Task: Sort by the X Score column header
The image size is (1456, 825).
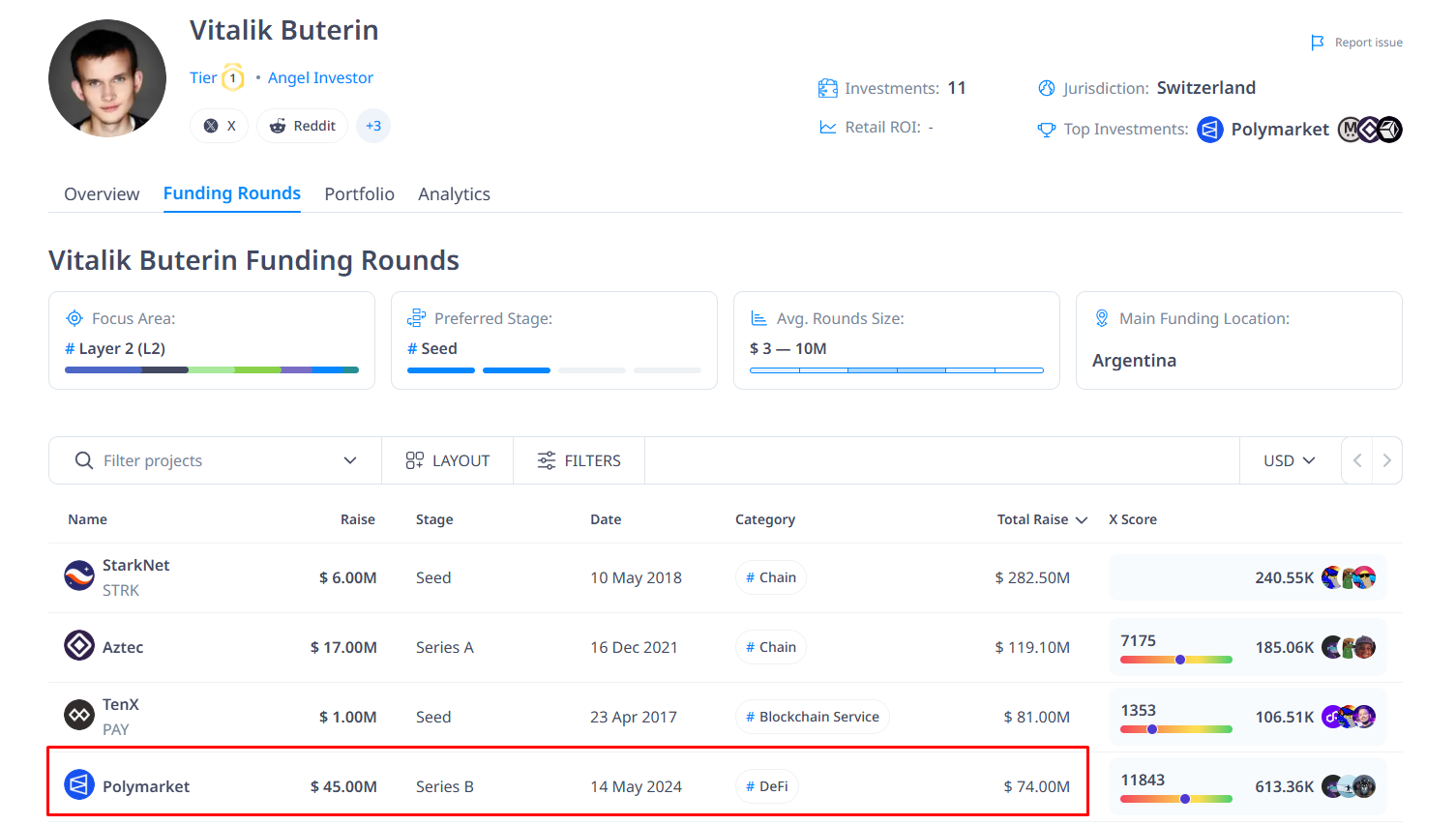Action: 1133,519
